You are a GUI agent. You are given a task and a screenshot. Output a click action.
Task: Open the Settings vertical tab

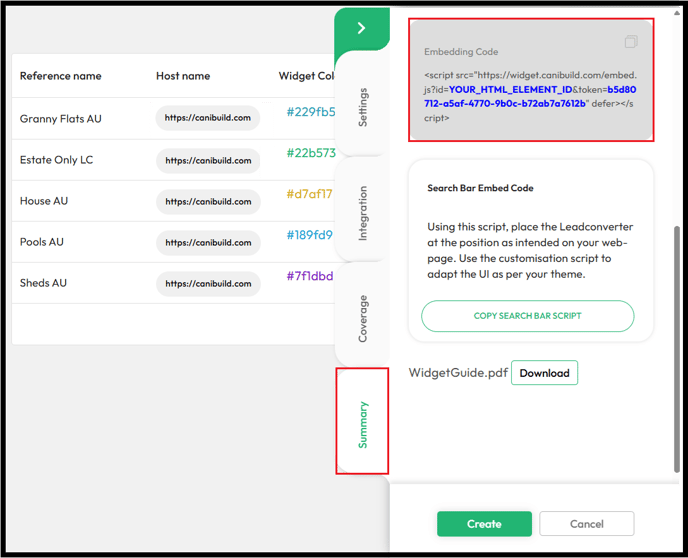[362, 107]
